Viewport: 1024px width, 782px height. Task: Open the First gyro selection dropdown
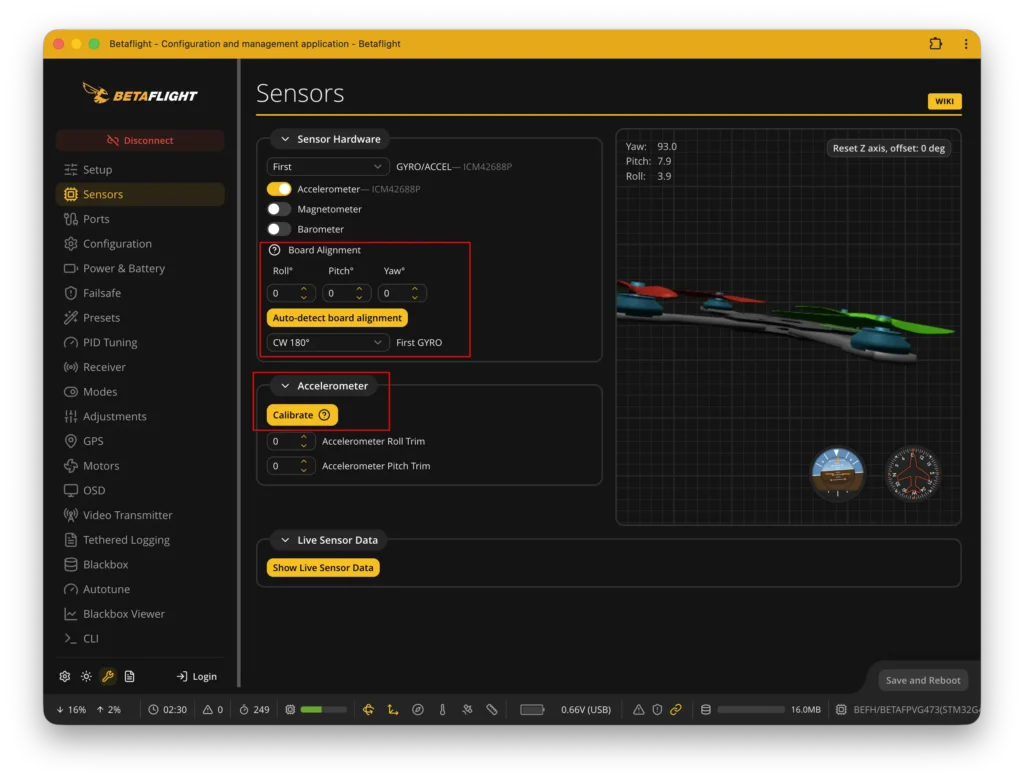(x=328, y=167)
